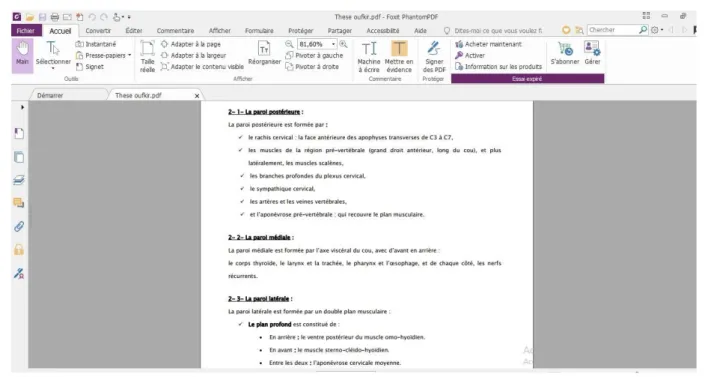This screenshot has width=705, height=377.
Task: Customize quick access toolbar arrow
Action: click(x=129, y=17)
